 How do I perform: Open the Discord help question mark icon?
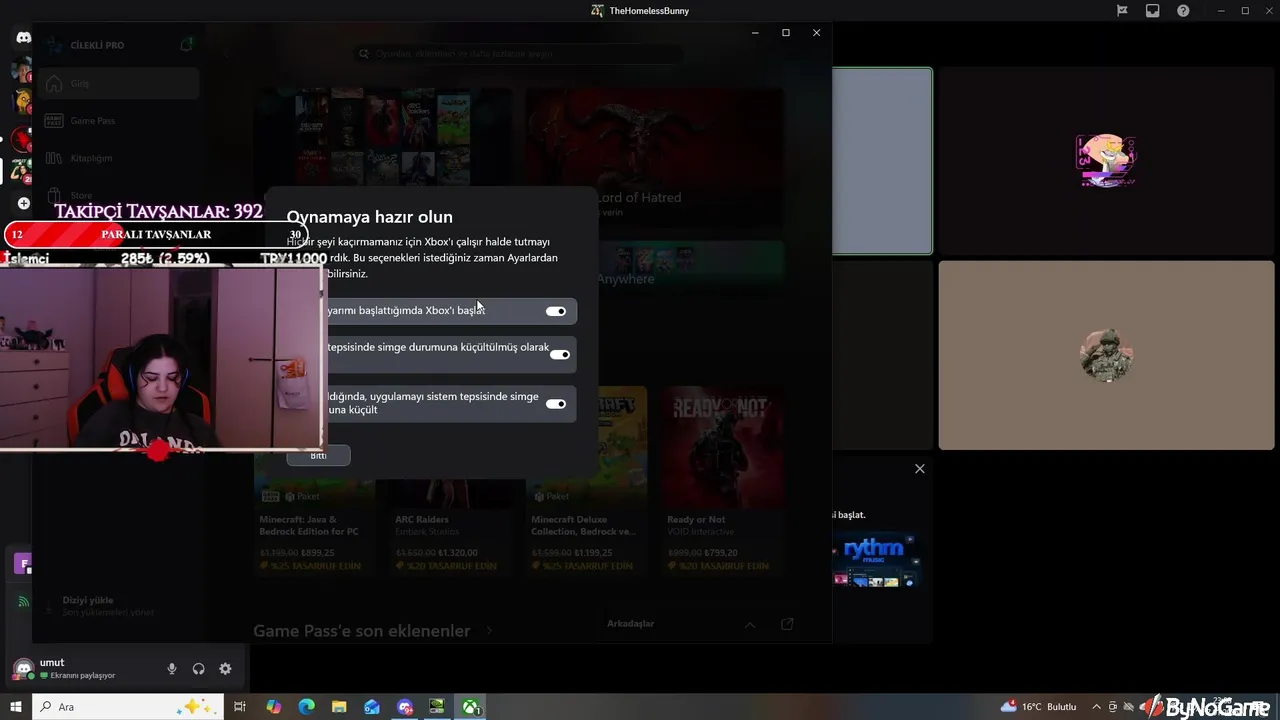(1183, 11)
